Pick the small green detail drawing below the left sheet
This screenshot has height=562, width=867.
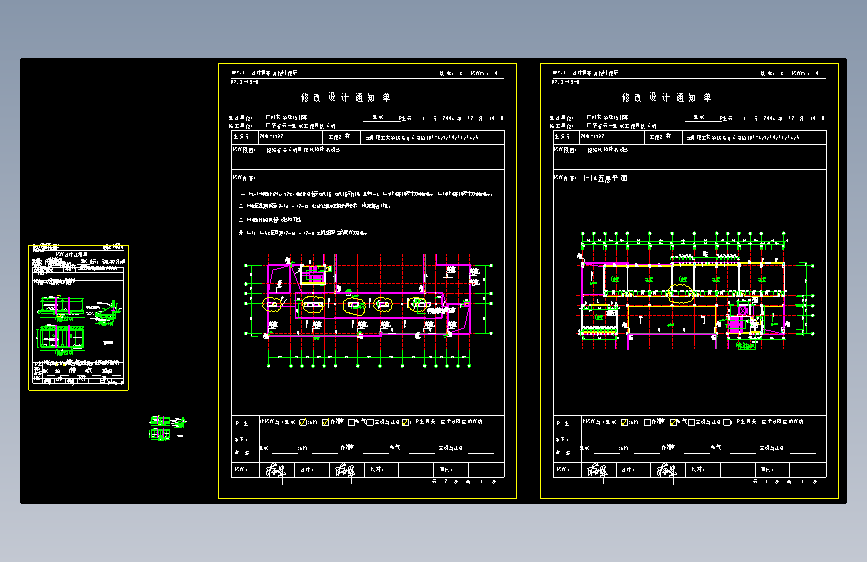click(x=168, y=428)
